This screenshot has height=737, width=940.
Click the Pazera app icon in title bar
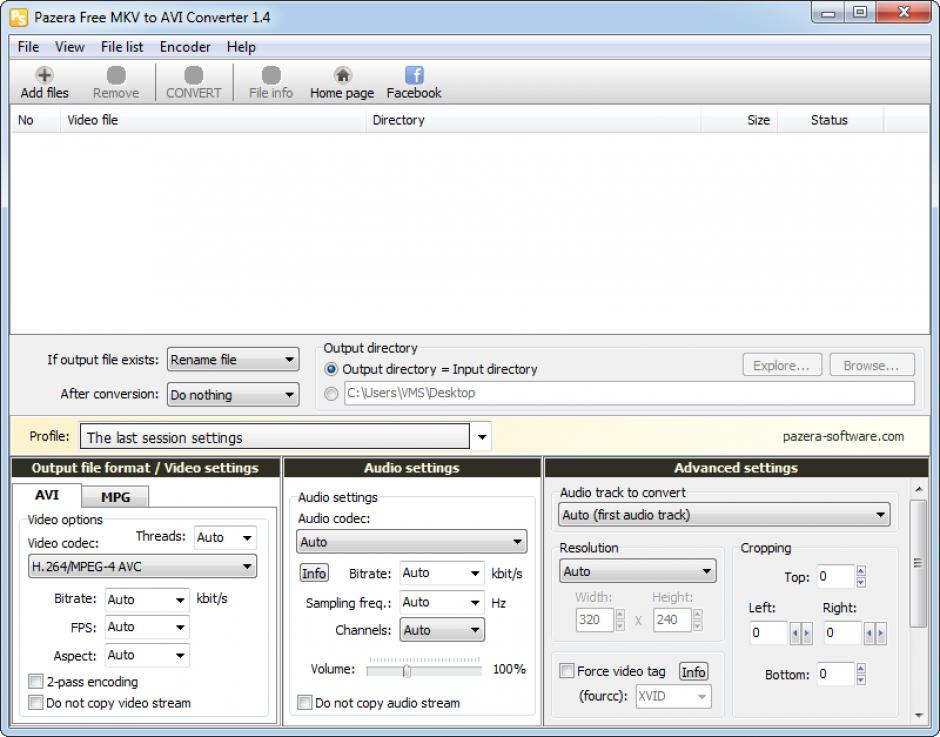point(19,17)
